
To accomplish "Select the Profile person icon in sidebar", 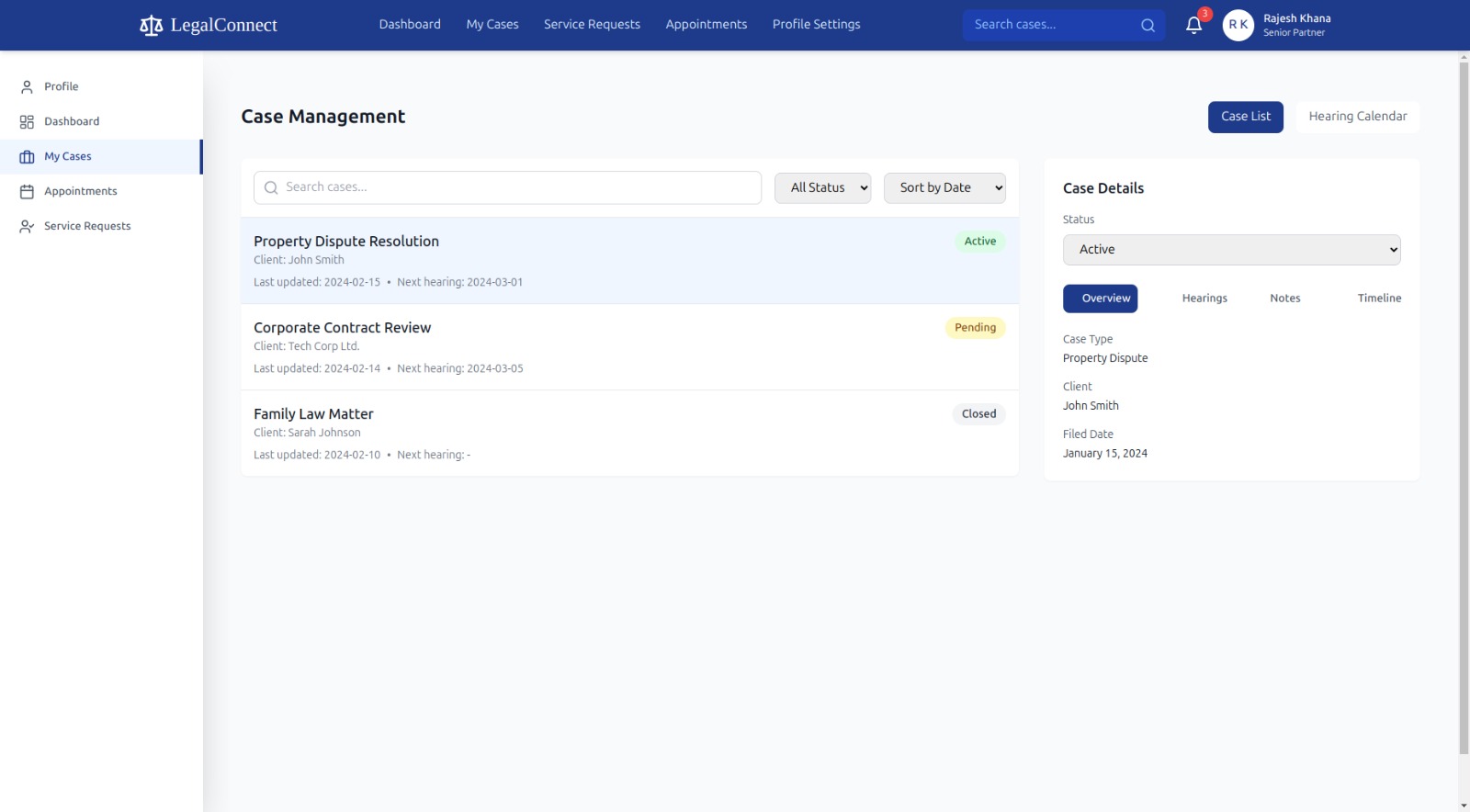I will point(27,86).
